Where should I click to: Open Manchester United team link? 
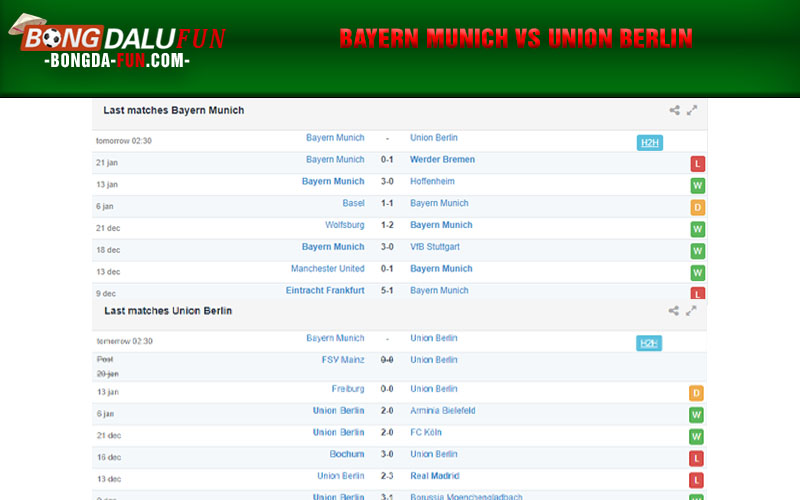point(328,268)
